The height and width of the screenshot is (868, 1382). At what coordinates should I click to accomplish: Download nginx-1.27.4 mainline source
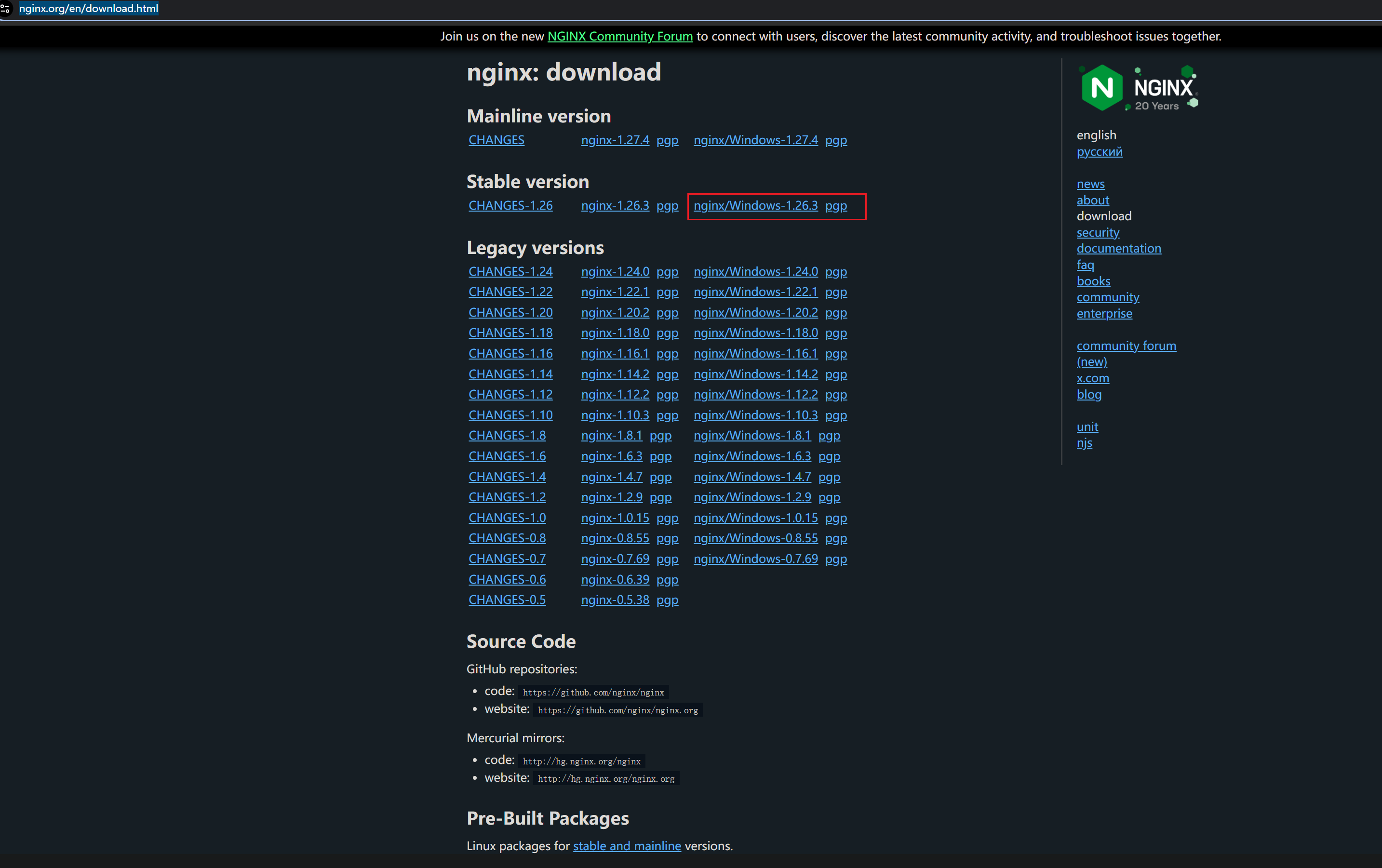pos(615,140)
